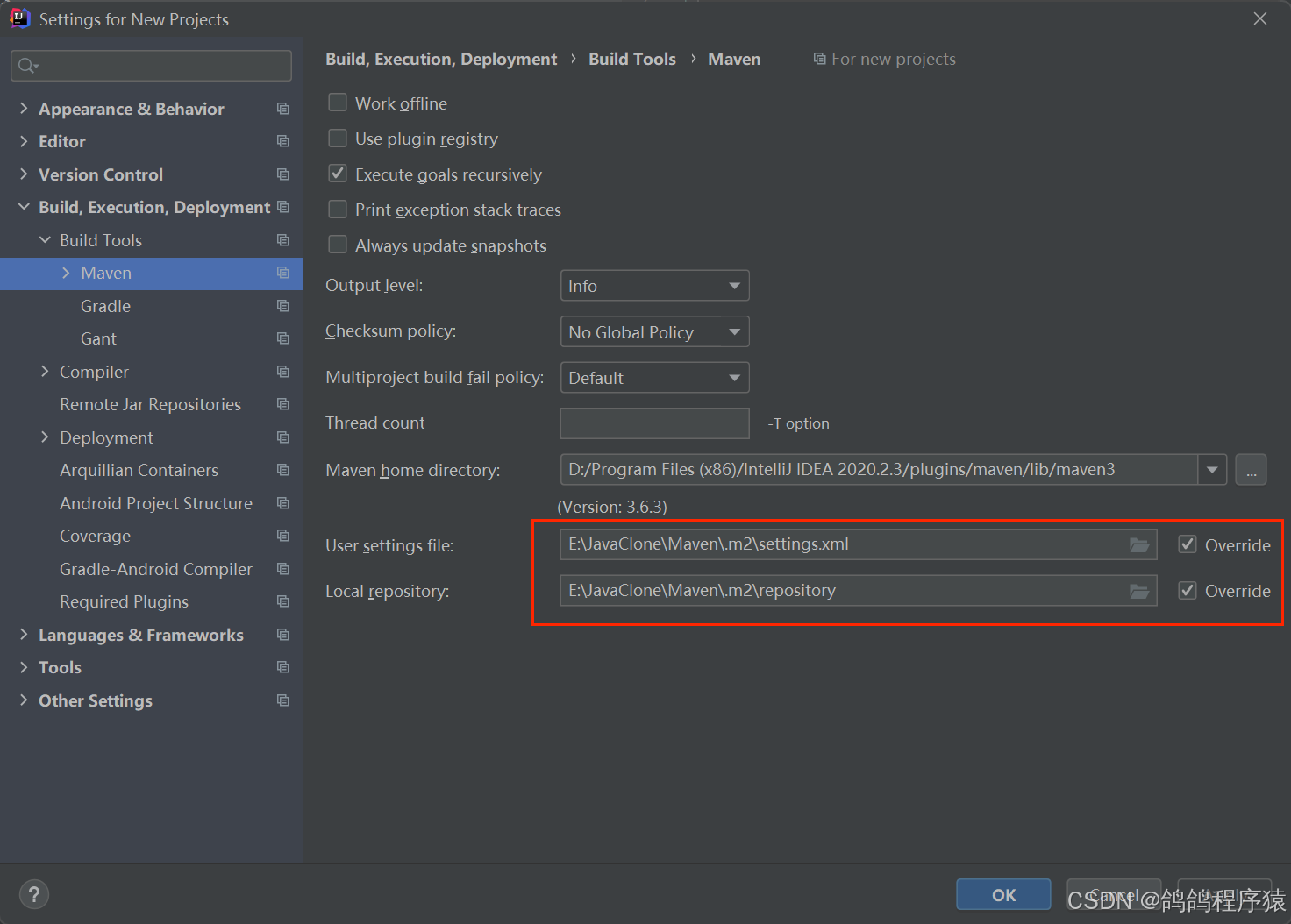
Task: Toggle Override for Local repository
Action: pos(1188,590)
